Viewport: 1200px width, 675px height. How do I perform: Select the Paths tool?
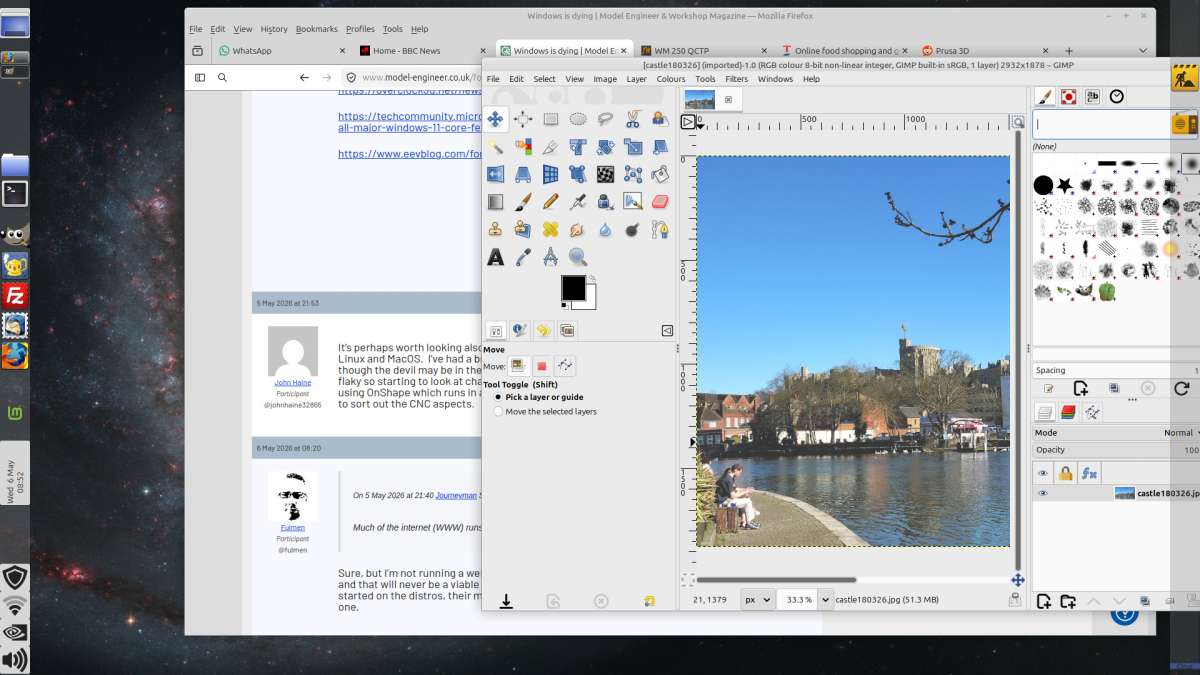click(x=659, y=229)
